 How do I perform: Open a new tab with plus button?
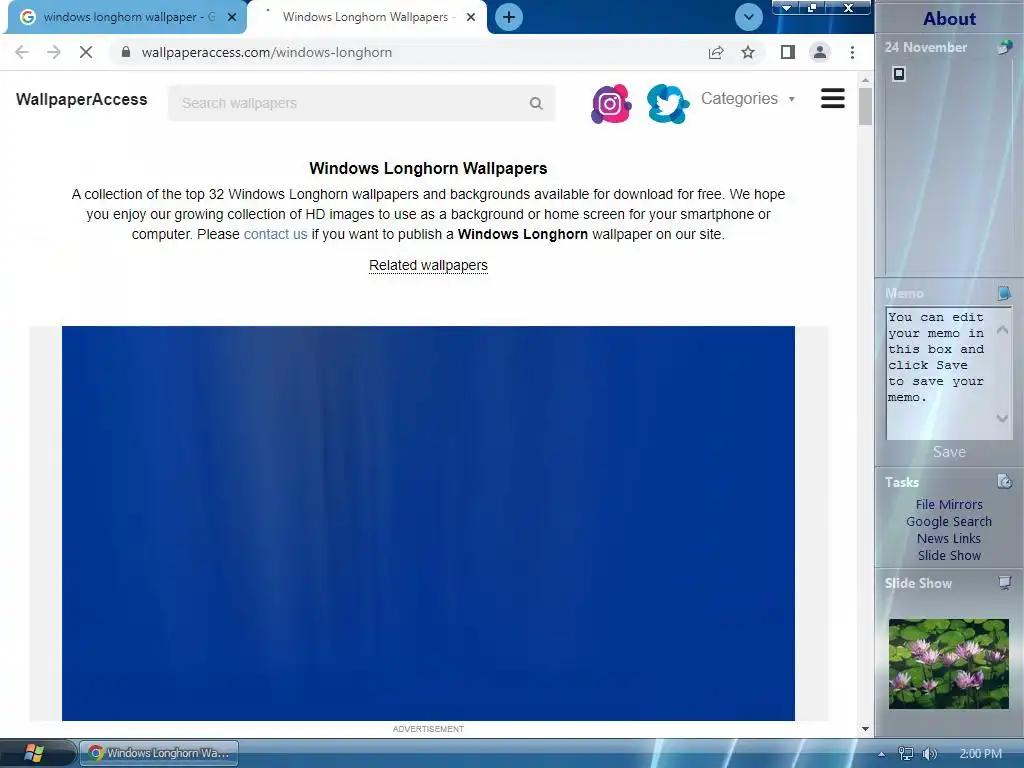[509, 17]
